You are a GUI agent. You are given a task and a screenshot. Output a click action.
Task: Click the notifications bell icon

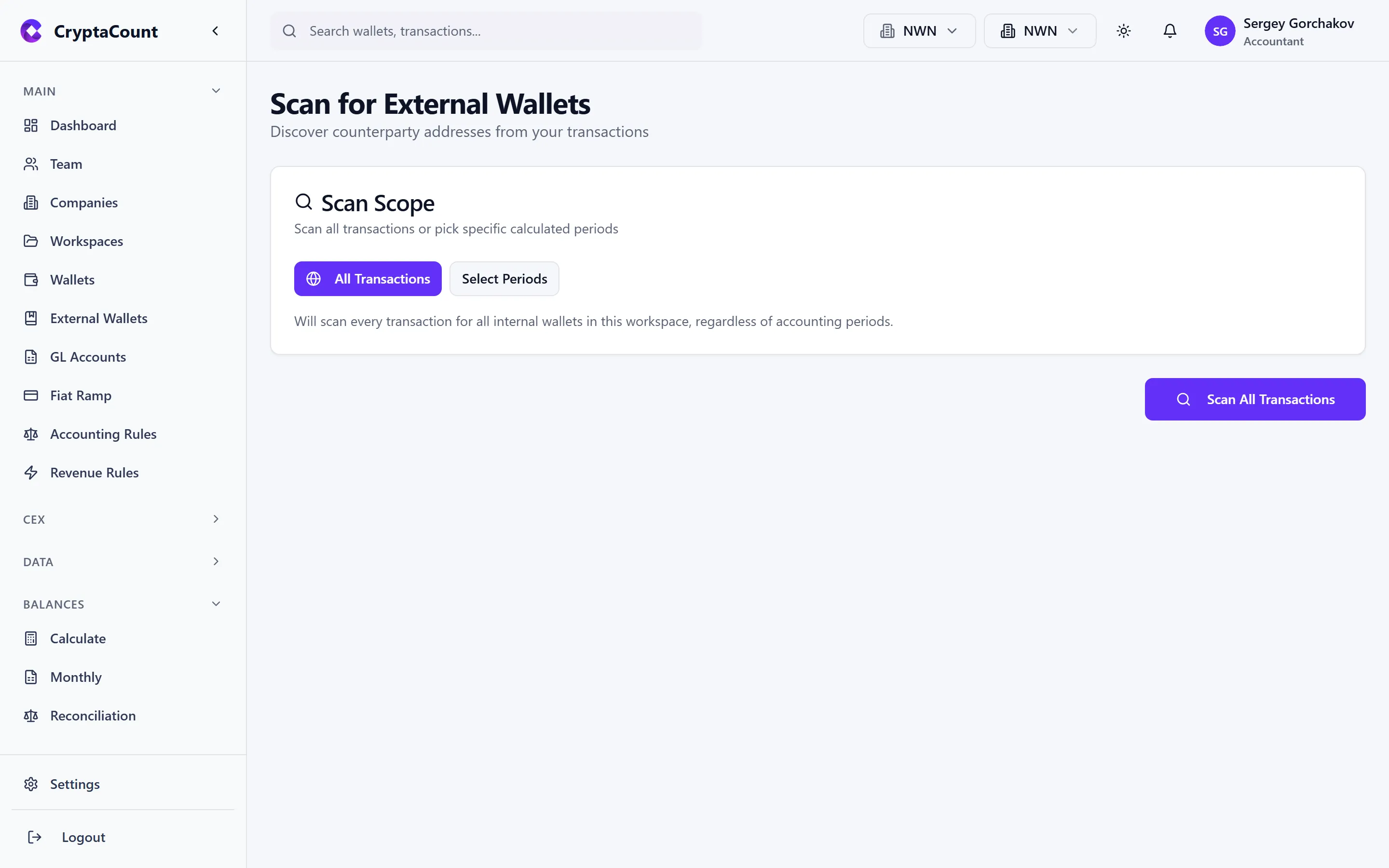[x=1170, y=31]
